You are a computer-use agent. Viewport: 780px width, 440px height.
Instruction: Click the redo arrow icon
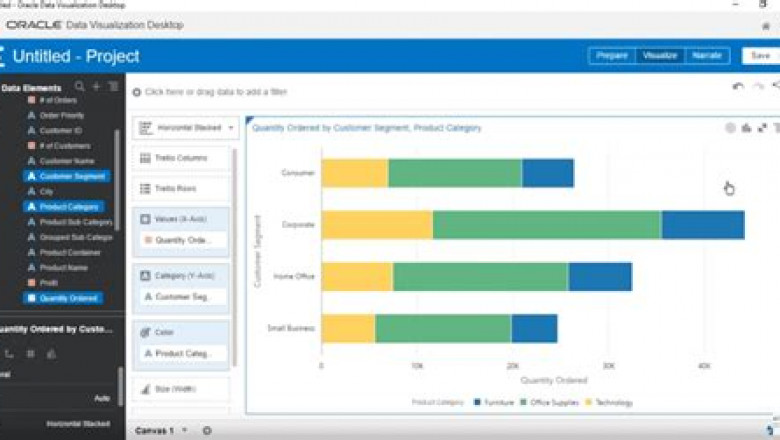758,87
